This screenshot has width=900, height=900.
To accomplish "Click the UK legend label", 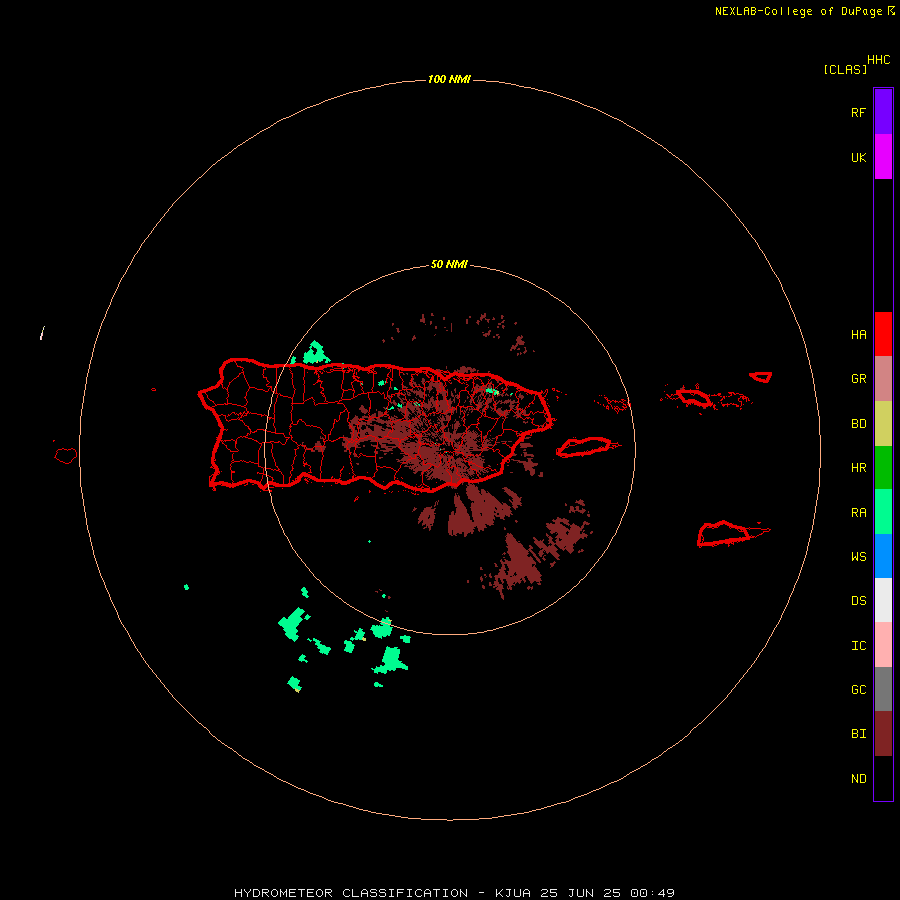I will point(858,157).
